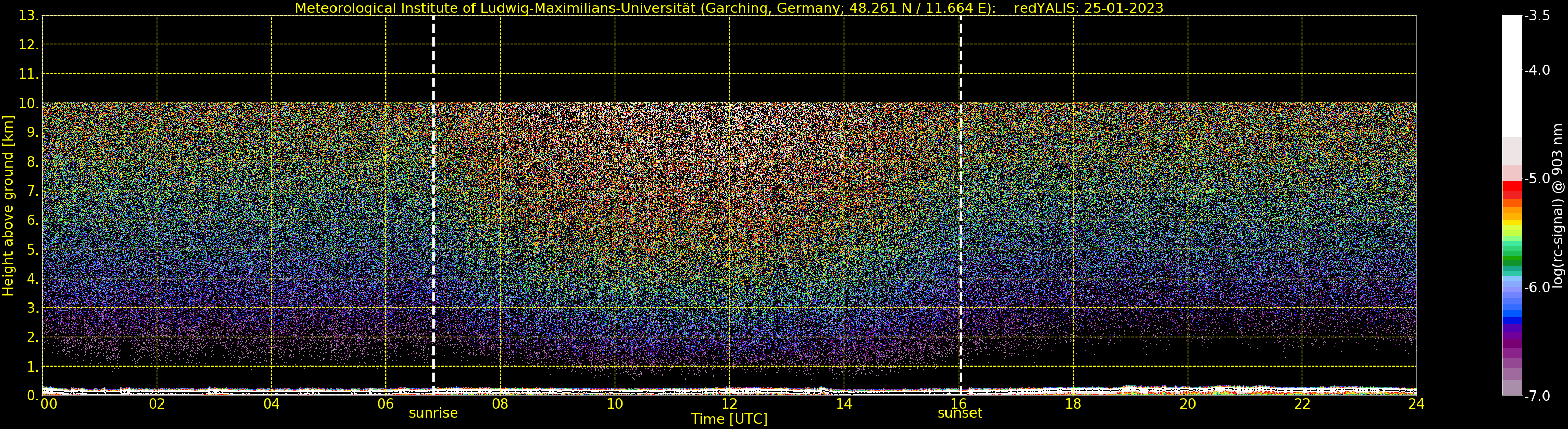Click the Height above ground [km] axis label

pos(8,206)
